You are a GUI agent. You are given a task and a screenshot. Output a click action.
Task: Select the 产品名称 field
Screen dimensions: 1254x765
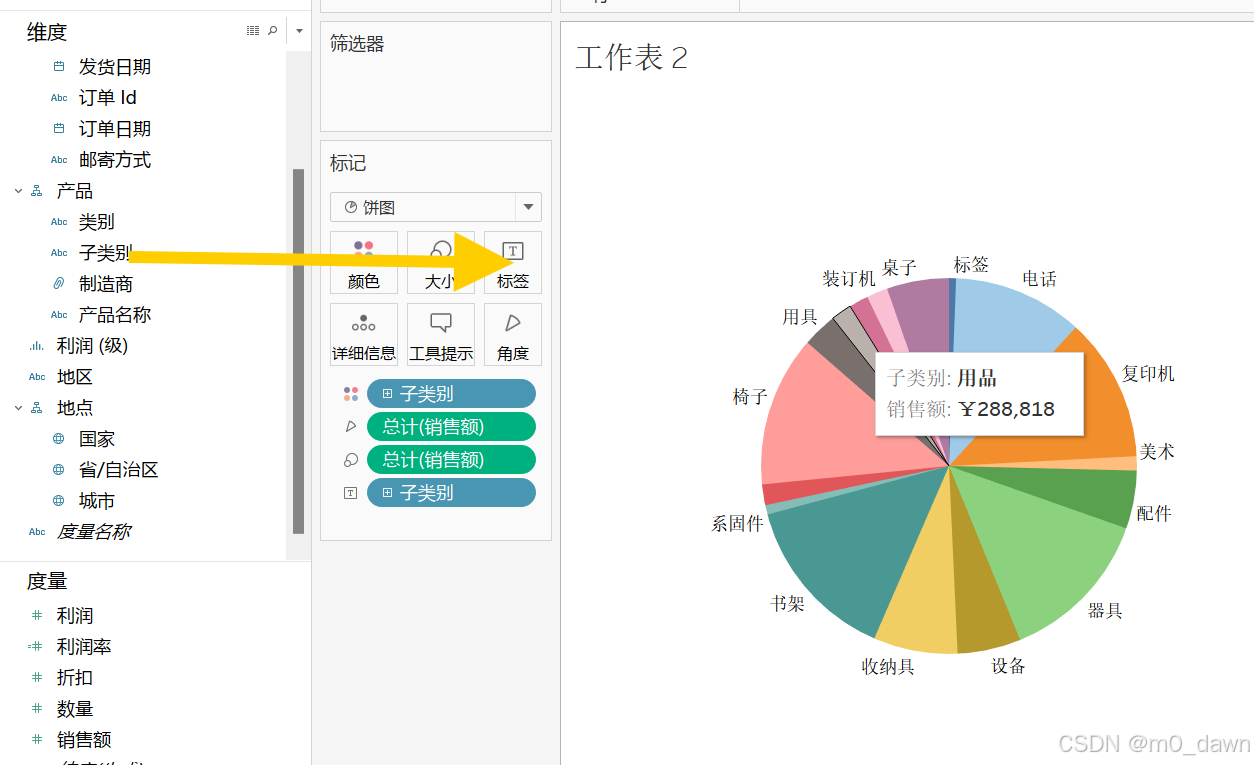pos(115,315)
